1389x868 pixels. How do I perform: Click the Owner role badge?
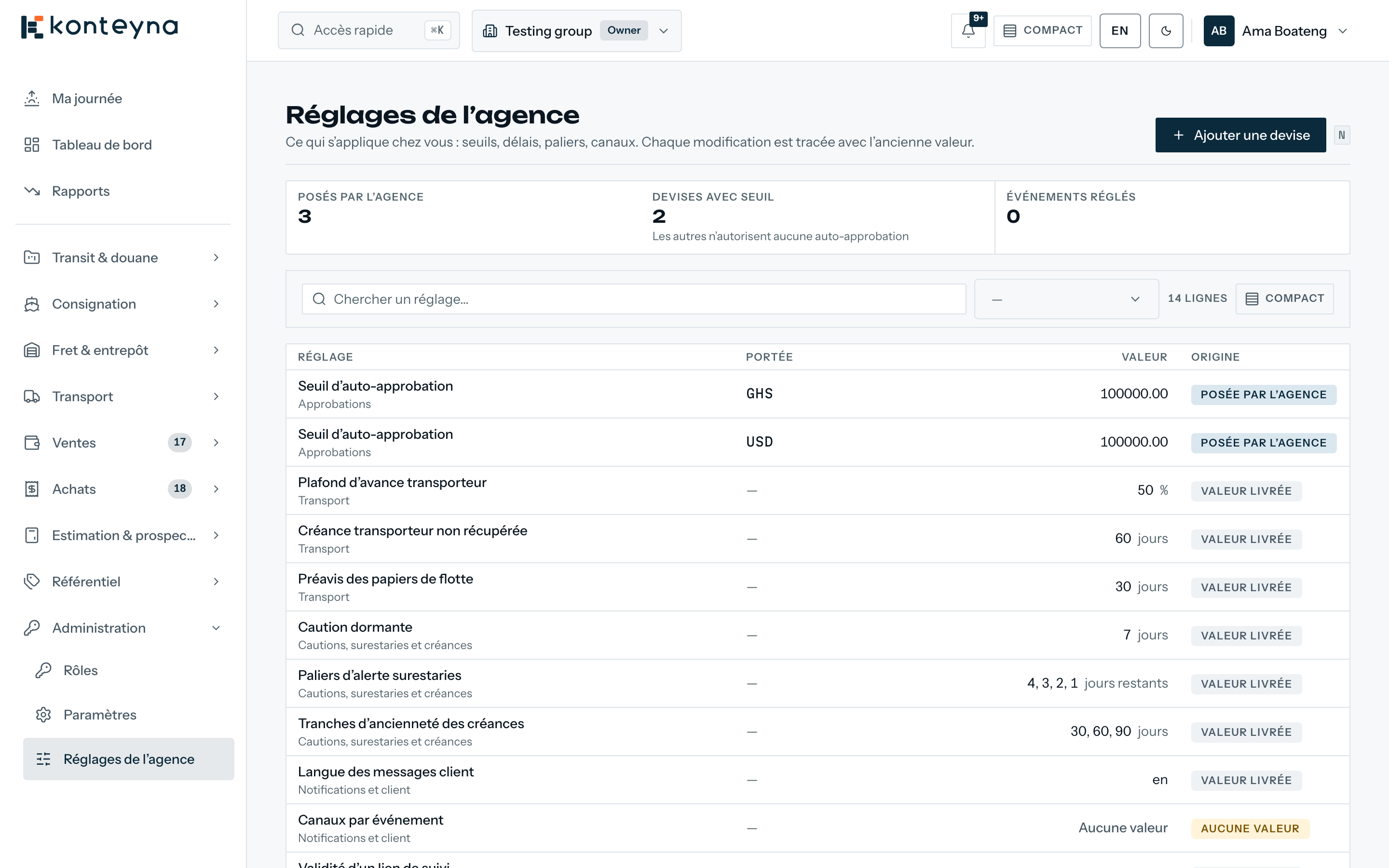(624, 30)
